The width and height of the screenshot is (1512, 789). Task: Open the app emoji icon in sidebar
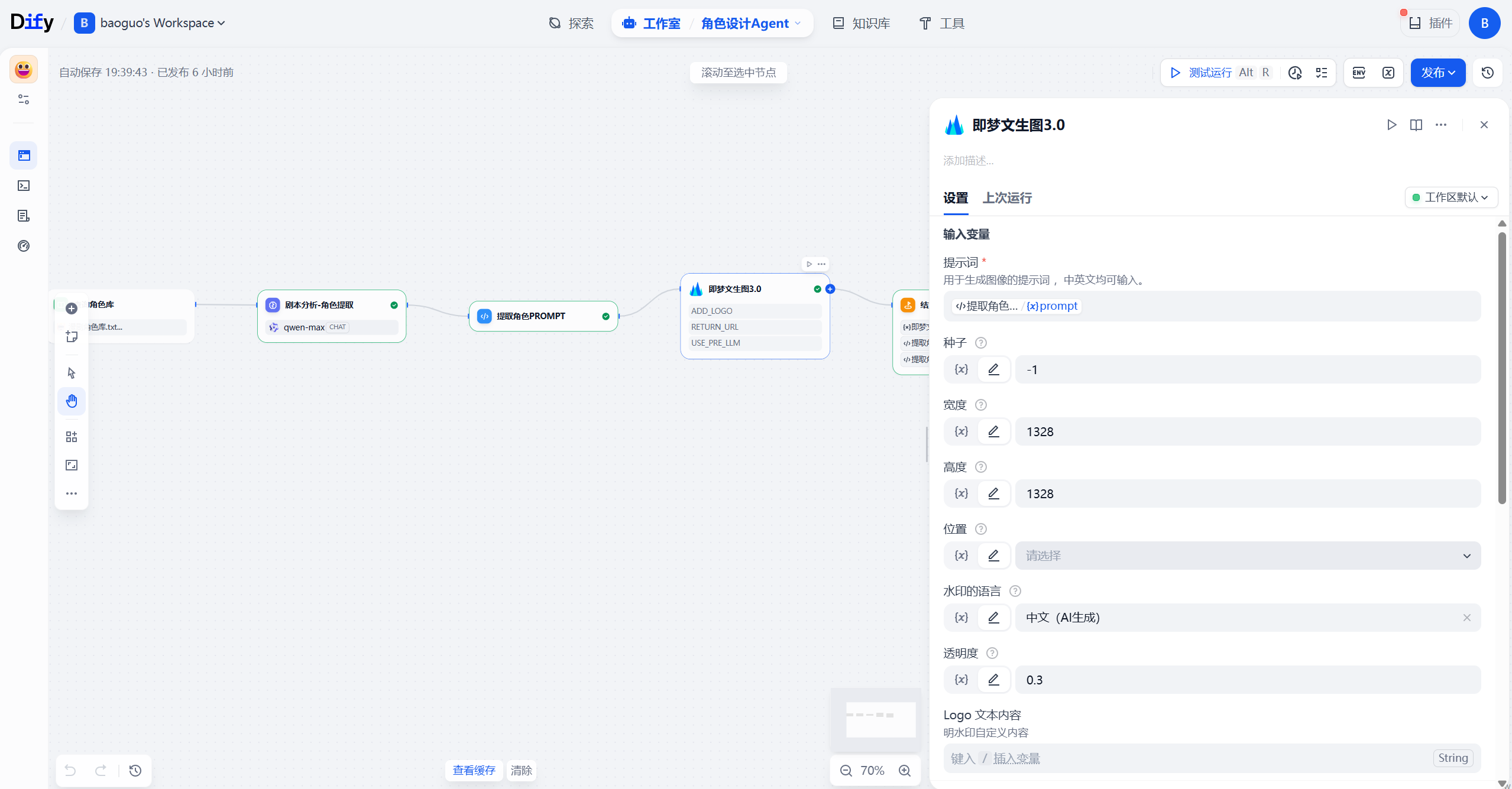click(24, 70)
